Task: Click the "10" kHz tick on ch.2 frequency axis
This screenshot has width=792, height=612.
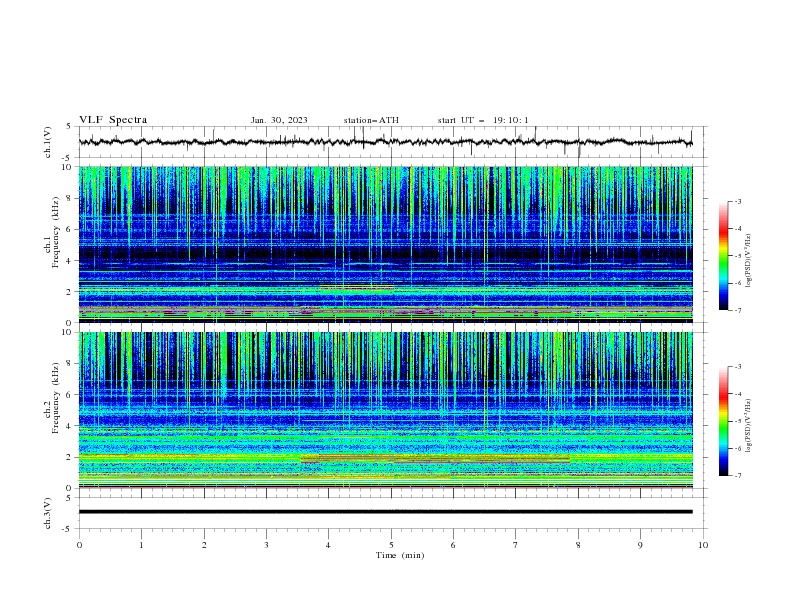Action: (68, 332)
